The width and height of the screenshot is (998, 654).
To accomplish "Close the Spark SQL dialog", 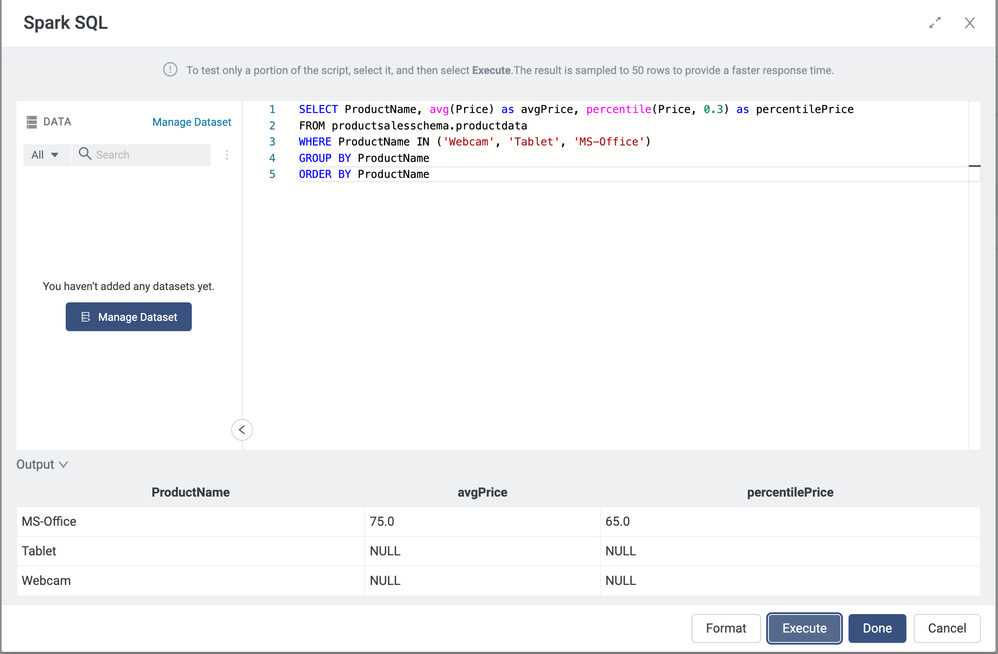I will click(969, 22).
